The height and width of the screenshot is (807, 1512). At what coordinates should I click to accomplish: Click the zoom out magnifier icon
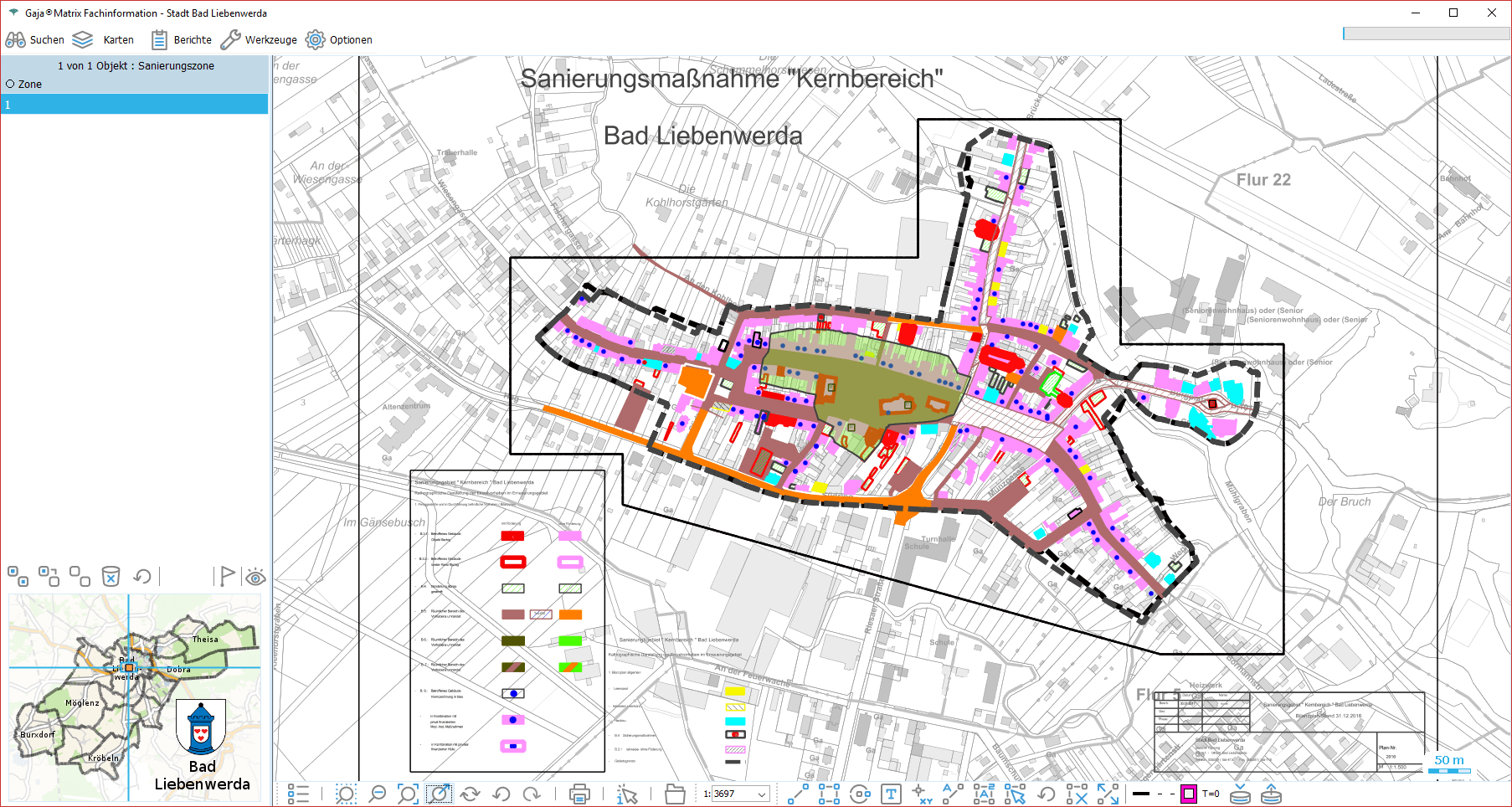pyautogui.click(x=378, y=794)
